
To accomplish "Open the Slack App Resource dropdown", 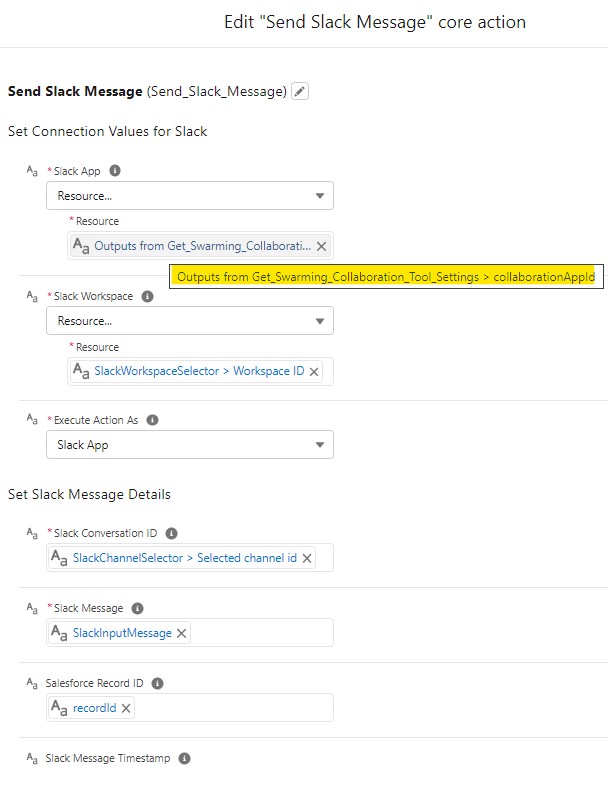I will 190,195.
